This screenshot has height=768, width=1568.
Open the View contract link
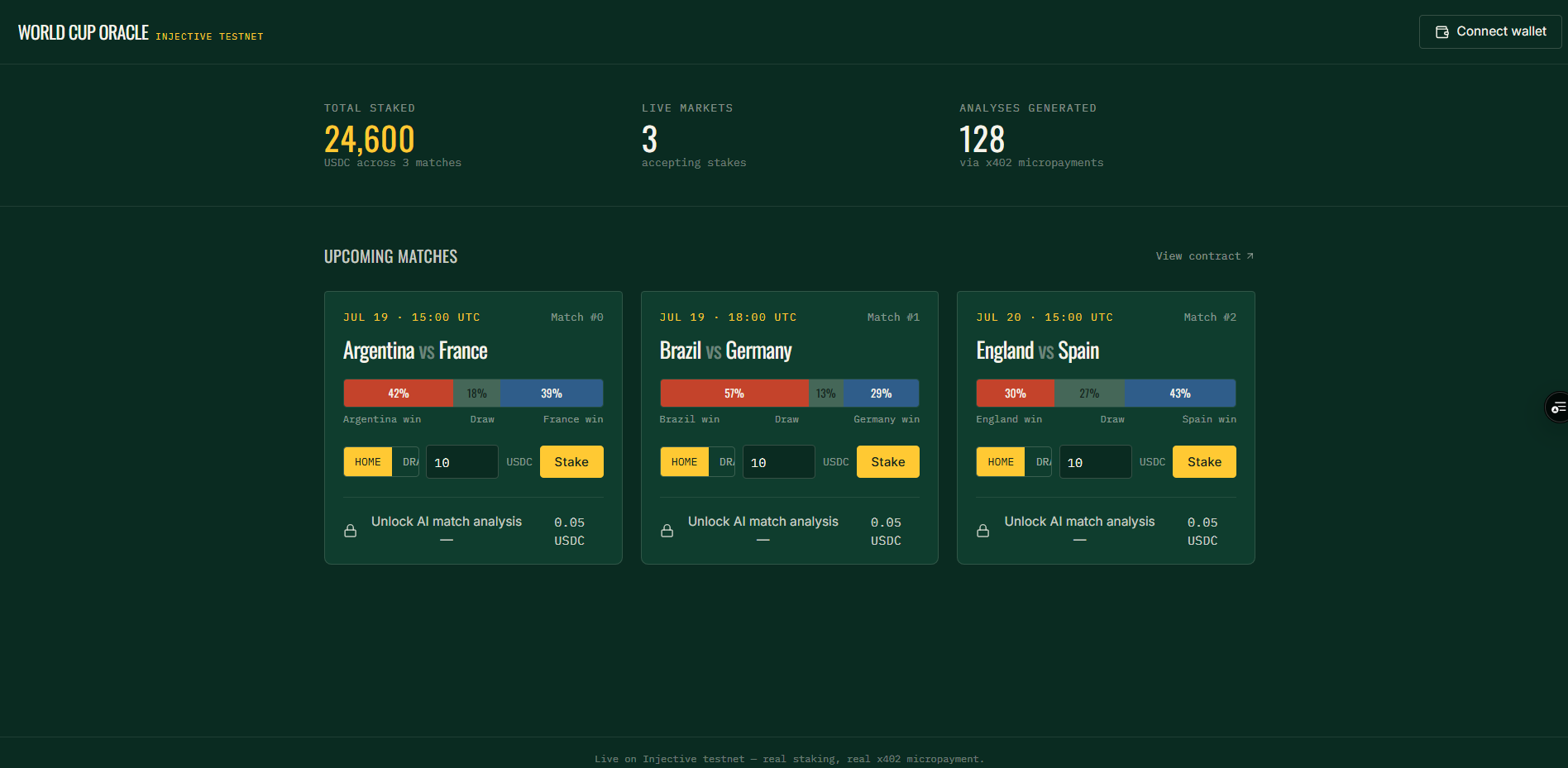point(1205,256)
